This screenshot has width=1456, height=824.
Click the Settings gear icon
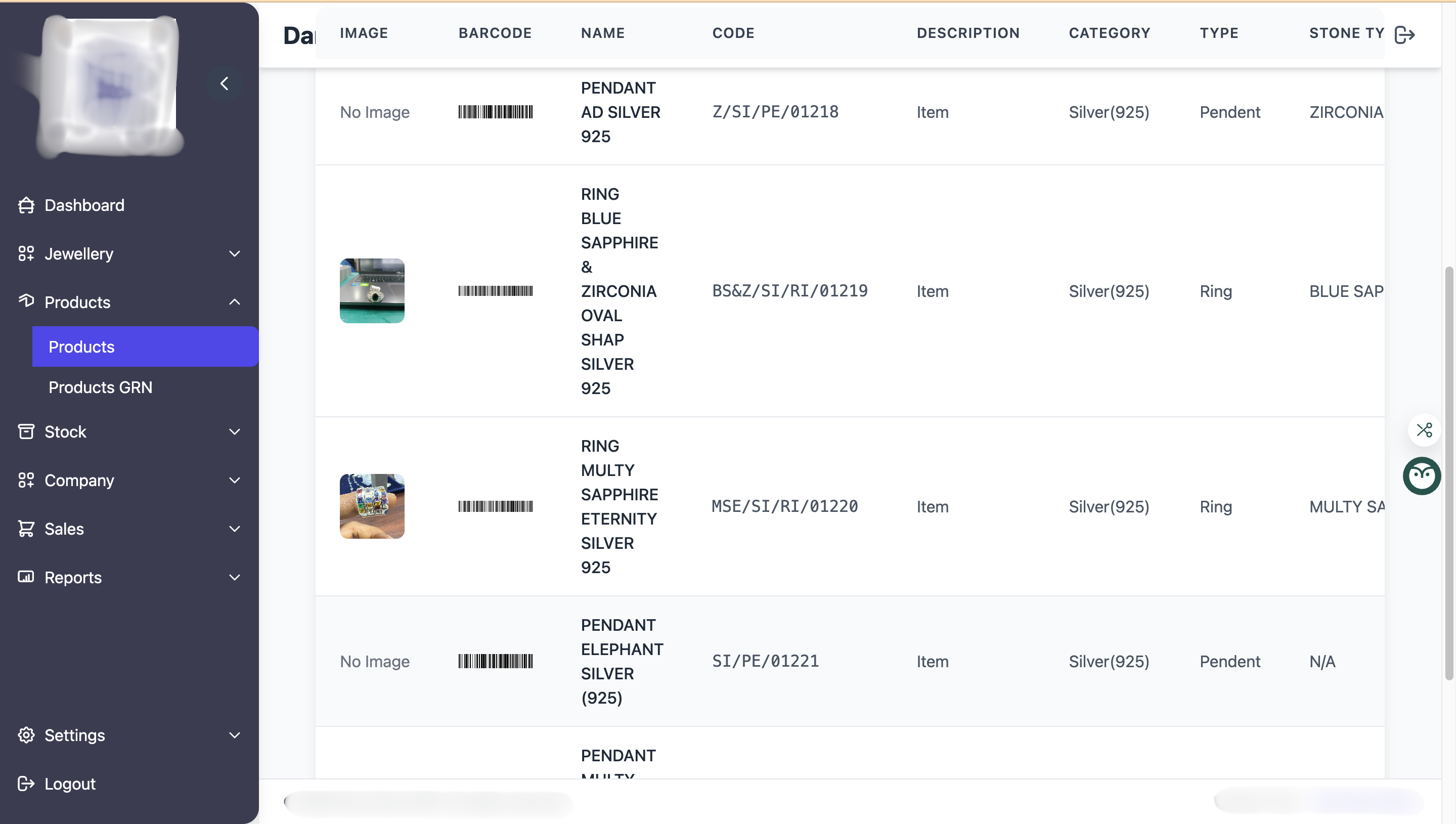[x=26, y=734]
